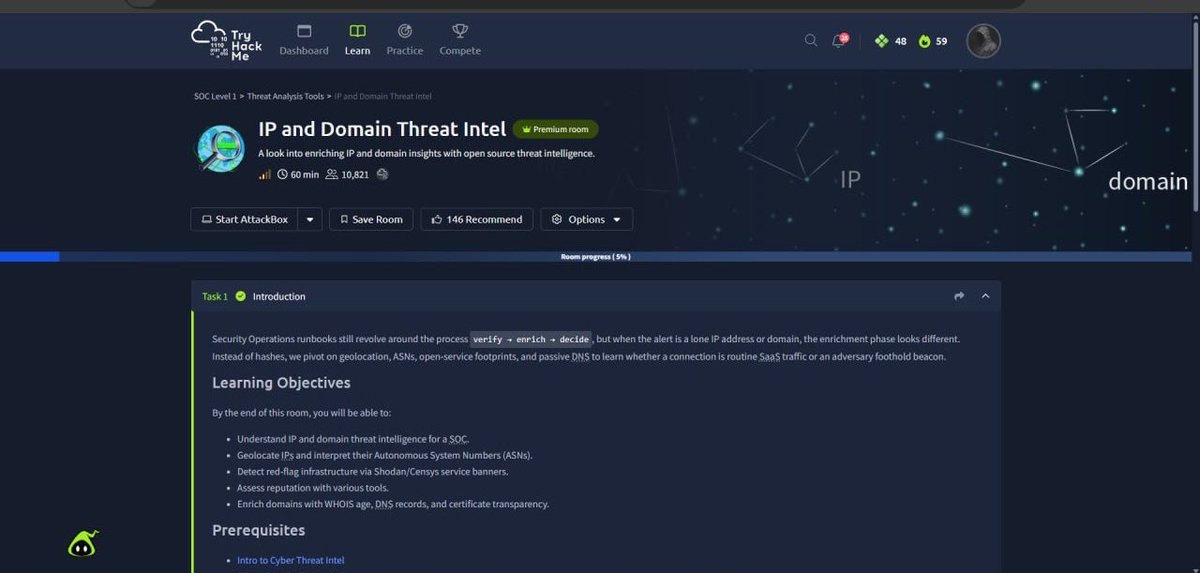Click the IP and Domain Threat Intel title
The image size is (1200, 573).
(x=382, y=129)
